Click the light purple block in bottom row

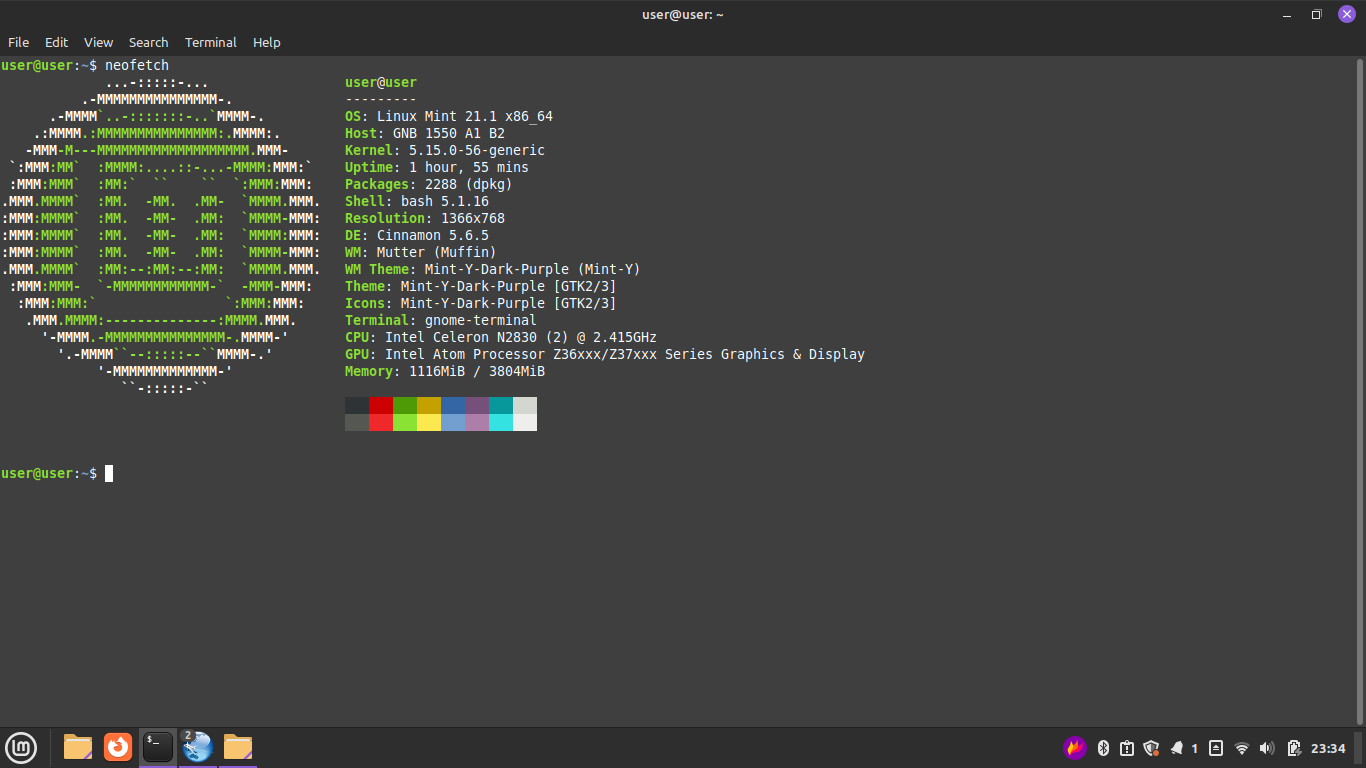(x=477, y=422)
